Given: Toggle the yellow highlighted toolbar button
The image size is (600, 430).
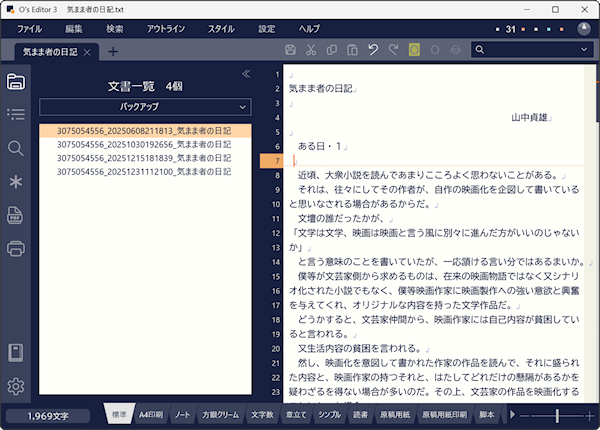Looking at the screenshot, I should pyautogui.click(x=414, y=50).
